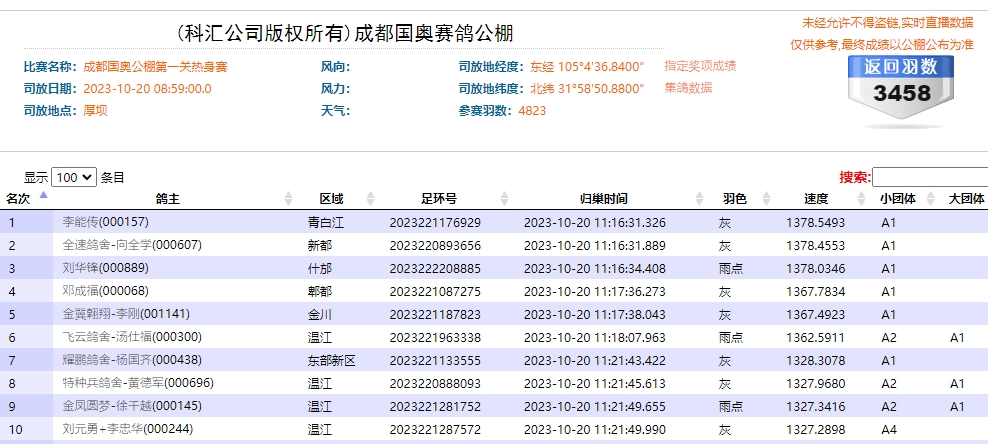This screenshot has height=444, width=988.
Task: Click the 搜索 search input box
Action: 929,177
